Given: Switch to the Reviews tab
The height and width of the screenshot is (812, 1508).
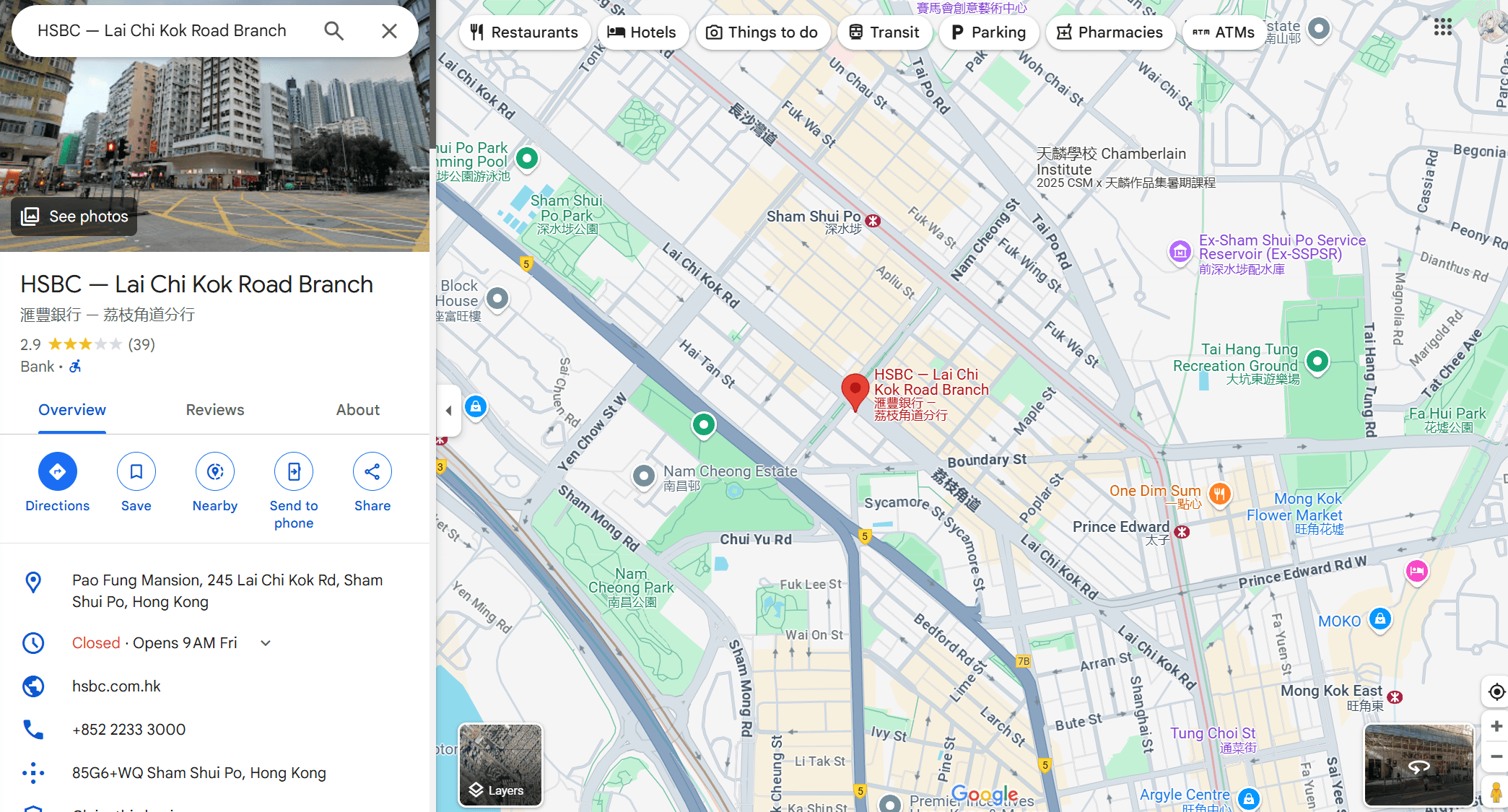Looking at the screenshot, I should click(x=215, y=410).
